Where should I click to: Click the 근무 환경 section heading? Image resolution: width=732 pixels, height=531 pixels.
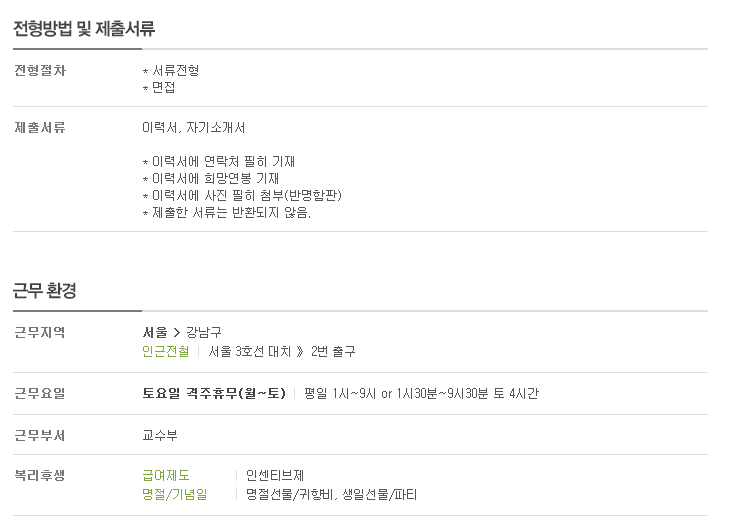pos(44,290)
